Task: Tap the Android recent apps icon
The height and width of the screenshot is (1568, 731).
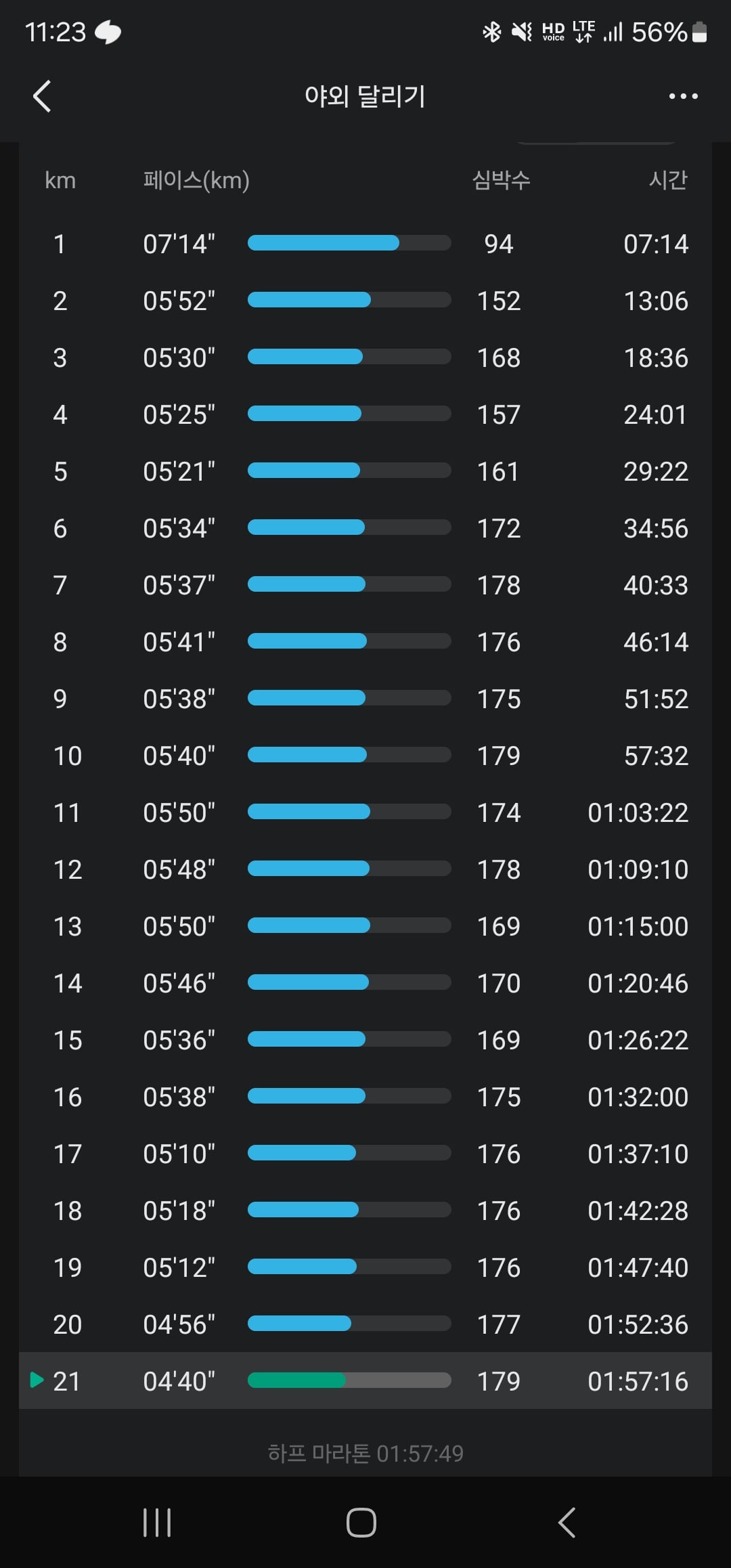Action: pyautogui.click(x=157, y=1522)
